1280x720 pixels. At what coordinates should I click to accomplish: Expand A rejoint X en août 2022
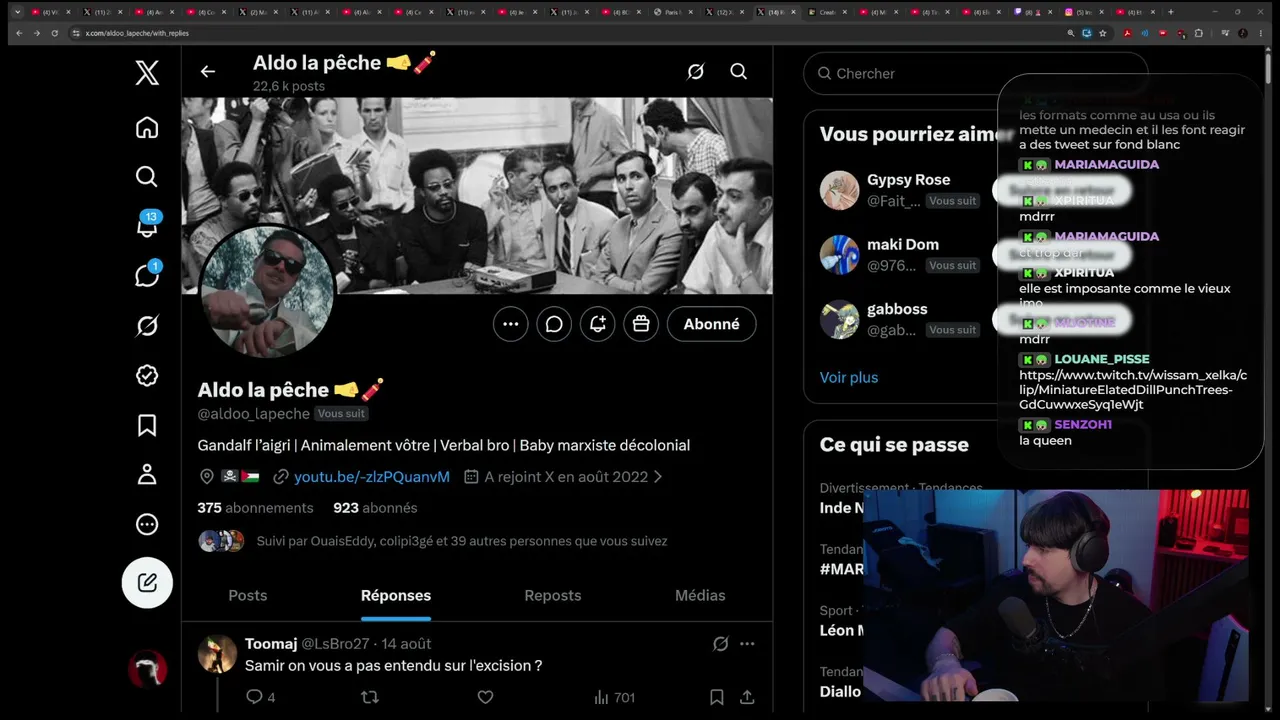tap(565, 477)
